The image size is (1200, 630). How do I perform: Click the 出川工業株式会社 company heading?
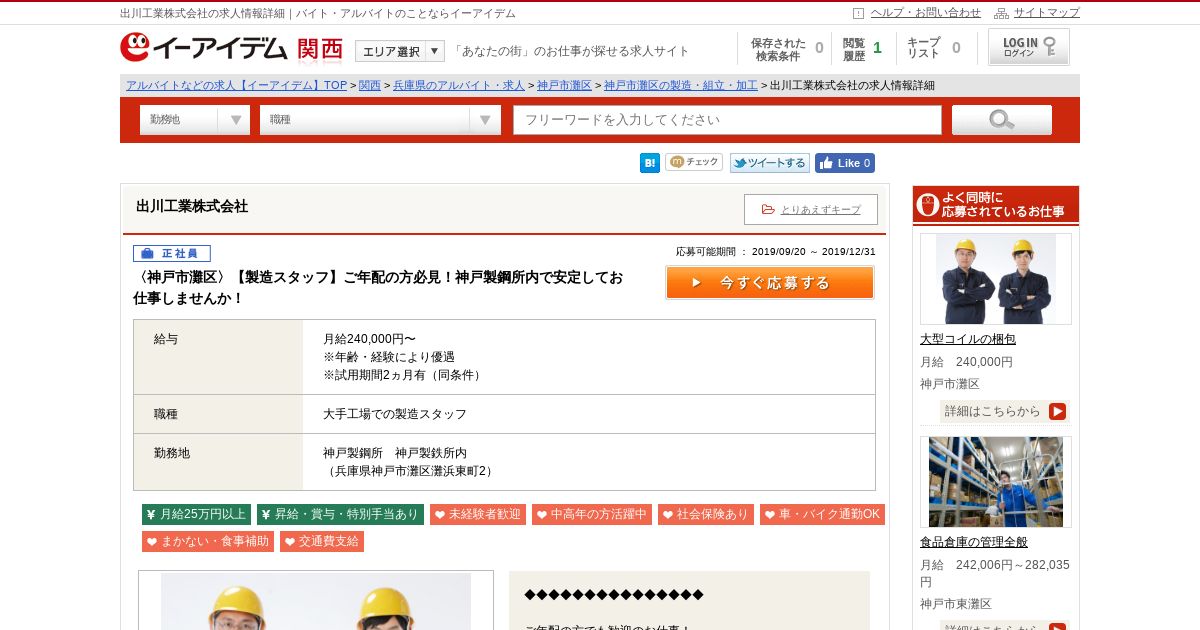(x=192, y=206)
